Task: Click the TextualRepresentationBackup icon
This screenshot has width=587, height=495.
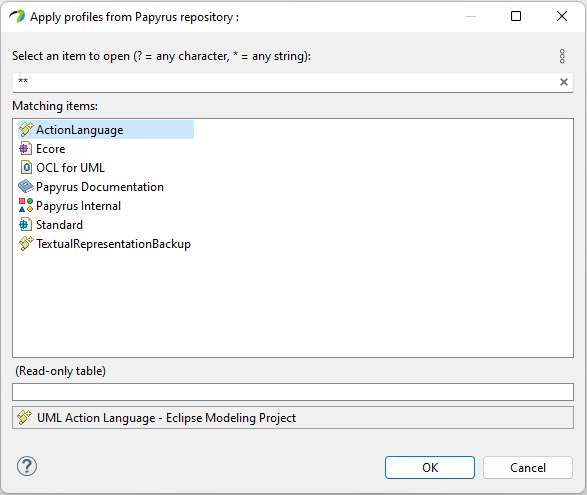Action: coord(26,243)
